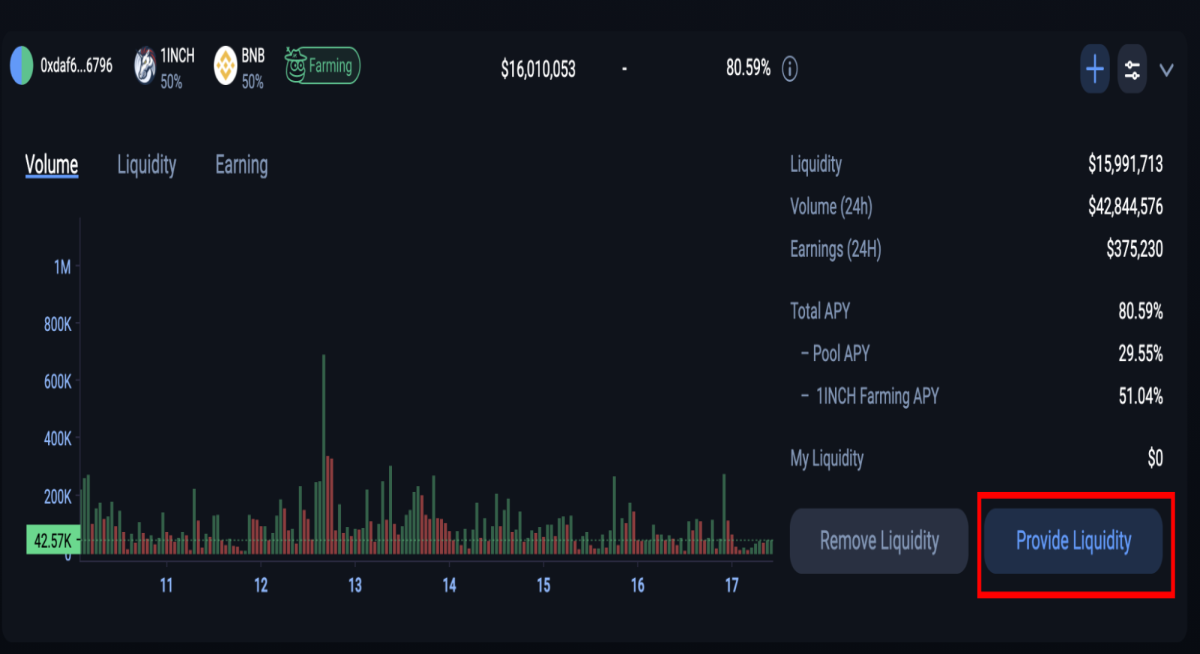Image resolution: width=1200 pixels, height=654 pixels.
Task: Click the plus icon to add liquidity
Action: click(x=1095, y=69)
